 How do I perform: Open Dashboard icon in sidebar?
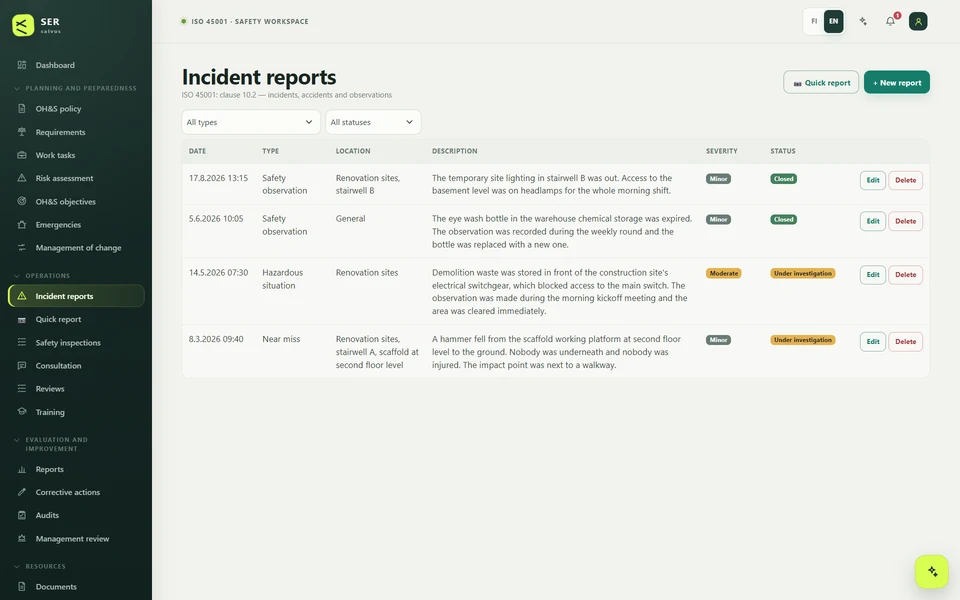coord(22,65)
